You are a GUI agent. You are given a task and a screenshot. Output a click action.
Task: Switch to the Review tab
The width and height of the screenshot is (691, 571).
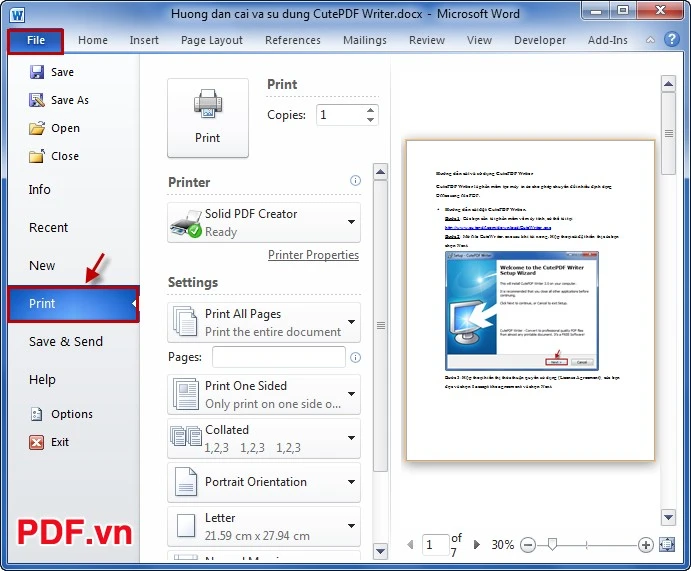427,40
